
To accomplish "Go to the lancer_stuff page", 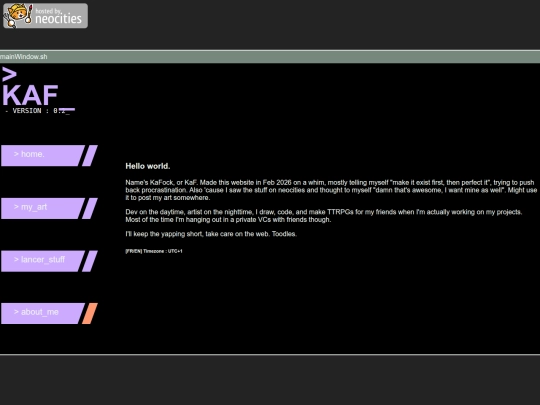I will [43, 261].
